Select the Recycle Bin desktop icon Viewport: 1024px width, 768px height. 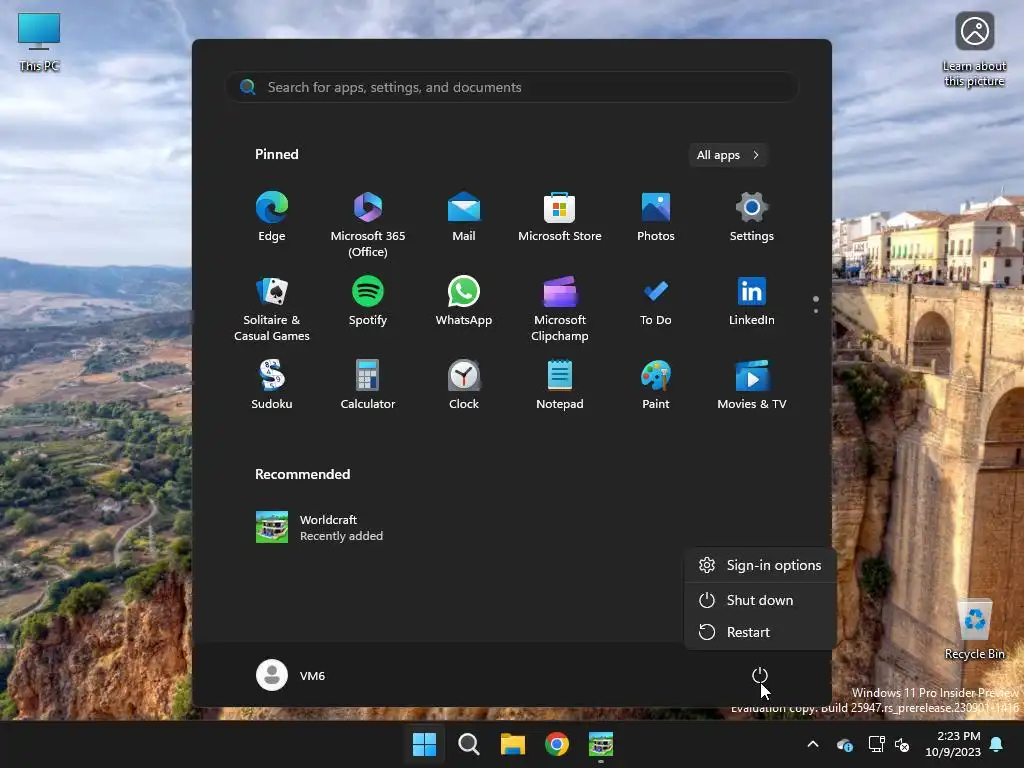[x=974, y=630]
